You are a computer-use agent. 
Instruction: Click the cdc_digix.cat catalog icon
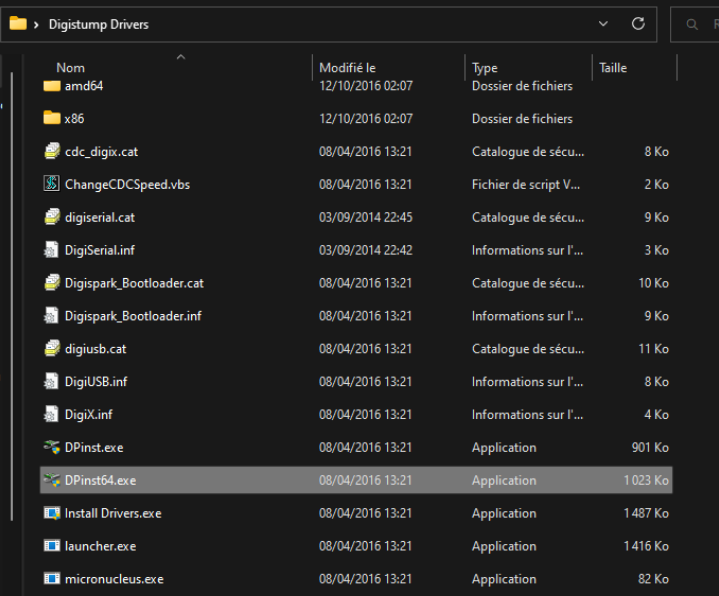(52, 152)
